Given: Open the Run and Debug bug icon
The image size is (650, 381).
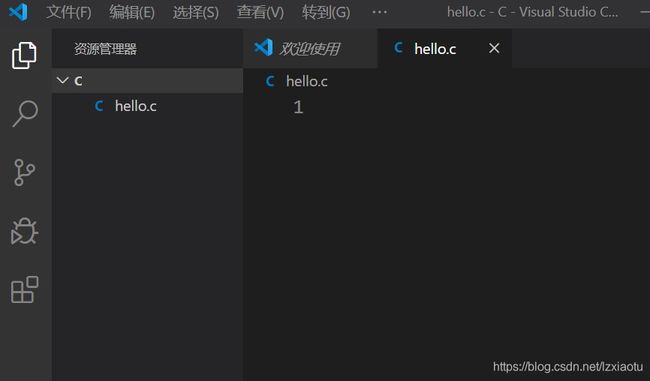Looking at the screenshot, I should pos(24,231).
